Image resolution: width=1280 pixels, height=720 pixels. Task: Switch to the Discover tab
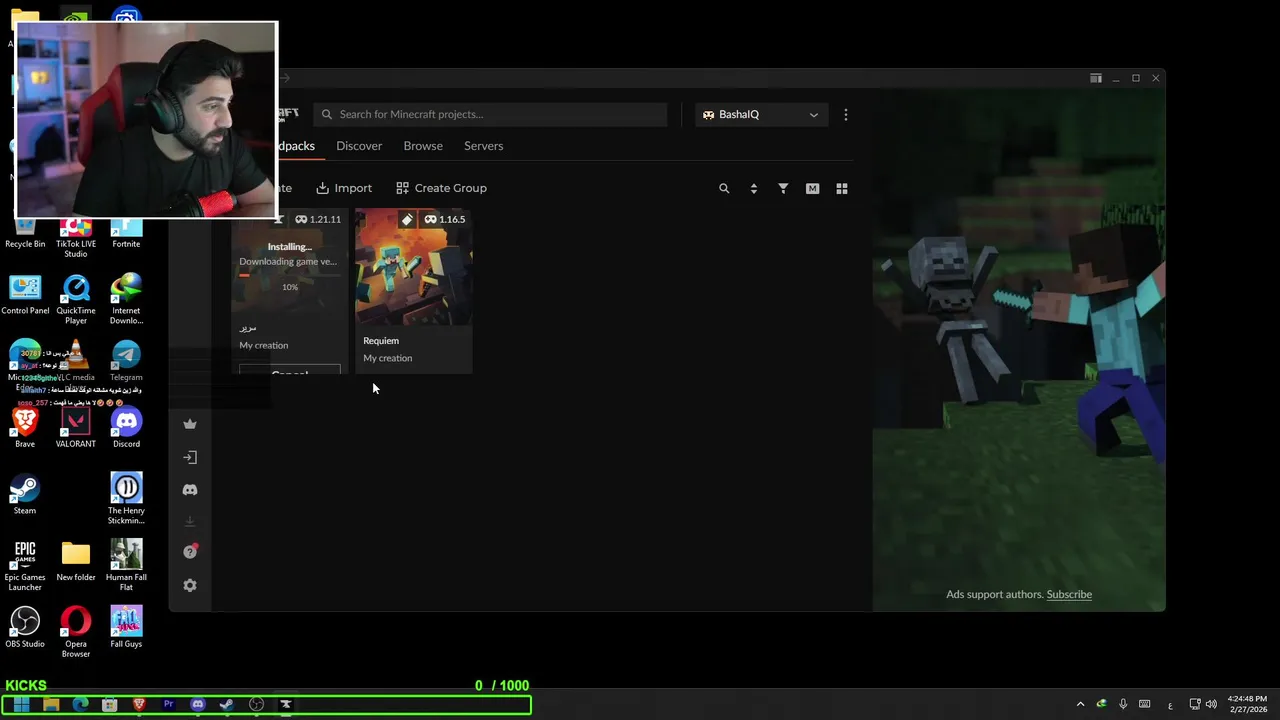click(x=359, y=146)
